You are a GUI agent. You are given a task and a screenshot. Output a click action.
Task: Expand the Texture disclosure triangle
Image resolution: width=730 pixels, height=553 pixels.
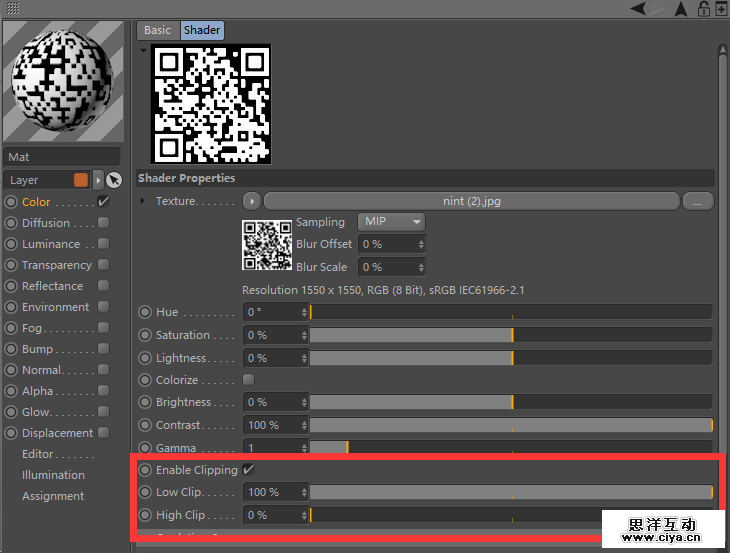click(x=143, y=201)
